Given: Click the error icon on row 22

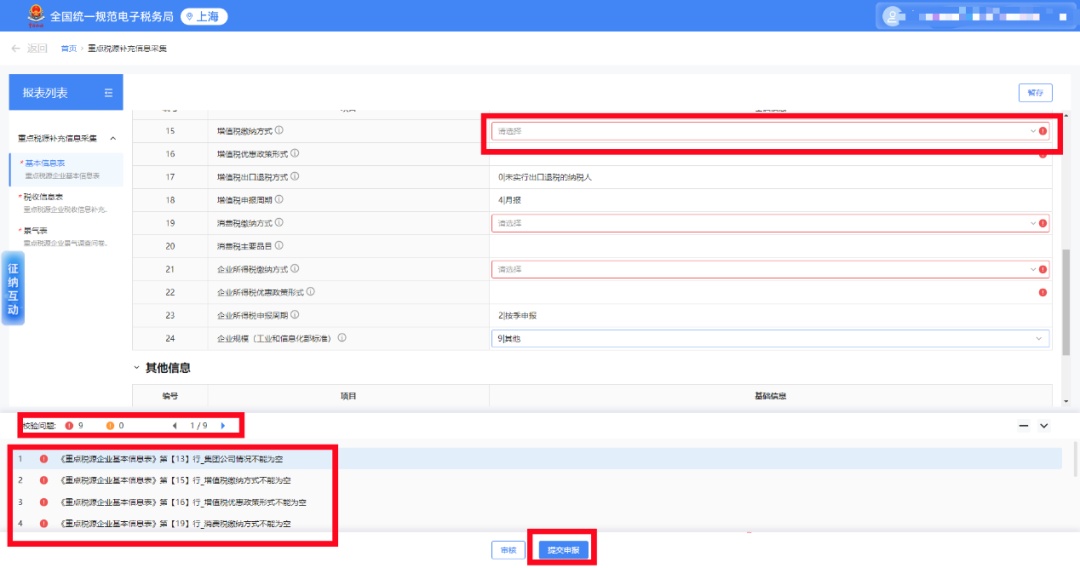Looking at the screenshot, I should pyautogui.click(x=1043, y=292).
